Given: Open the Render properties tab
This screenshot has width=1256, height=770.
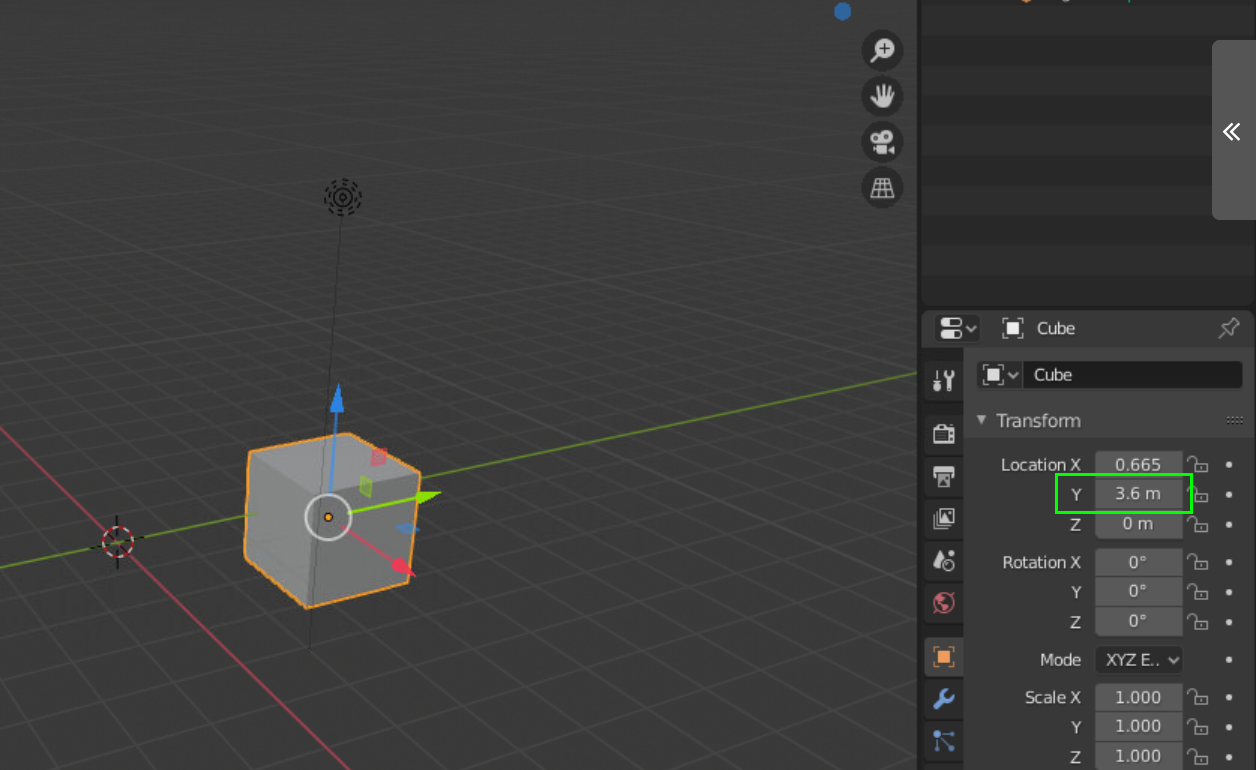Looking at the screenshot, I should (943, 434).
